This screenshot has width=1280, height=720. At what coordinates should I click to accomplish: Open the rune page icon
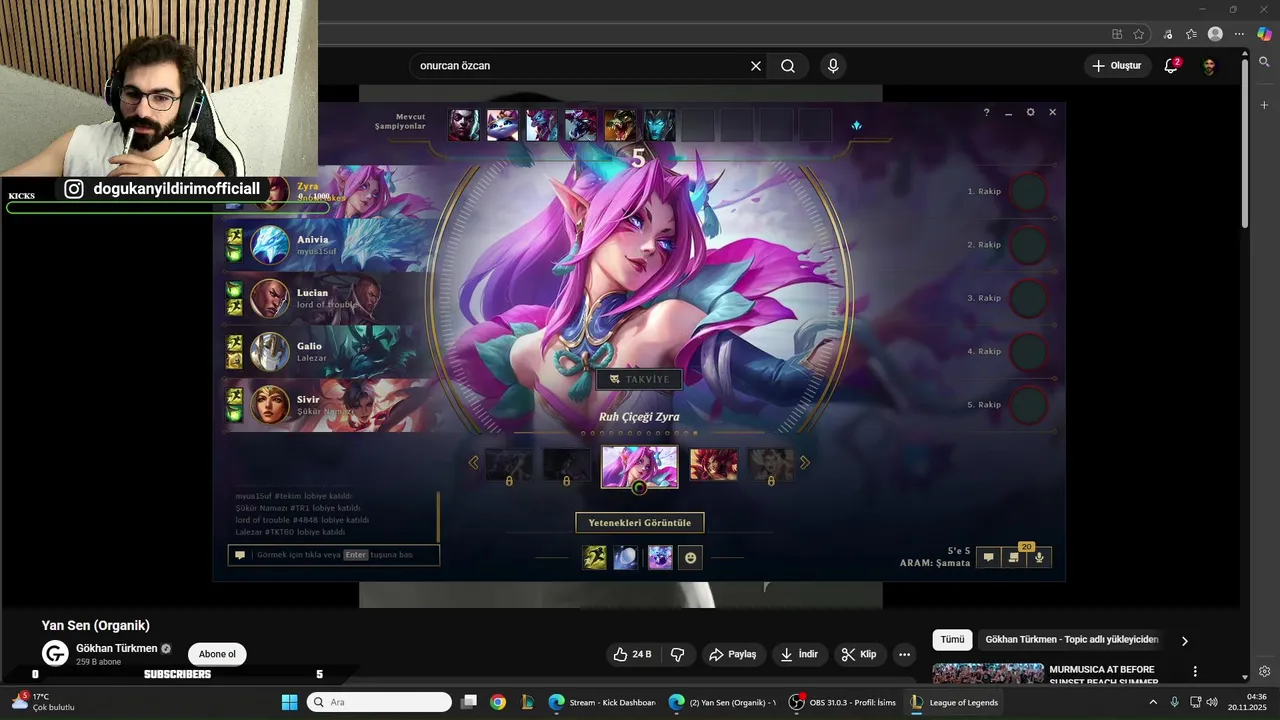point(660,557)
